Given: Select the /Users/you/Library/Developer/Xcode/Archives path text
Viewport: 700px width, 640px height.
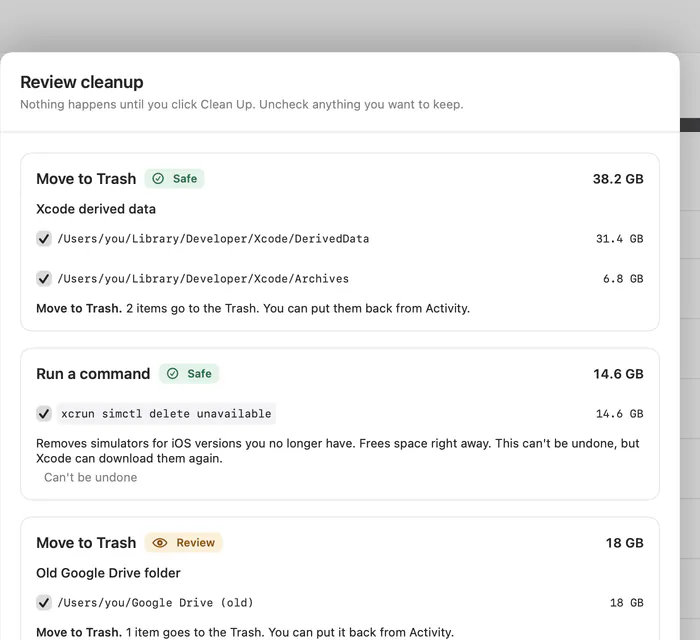Looking at the screenshot, I should point(203,279).
